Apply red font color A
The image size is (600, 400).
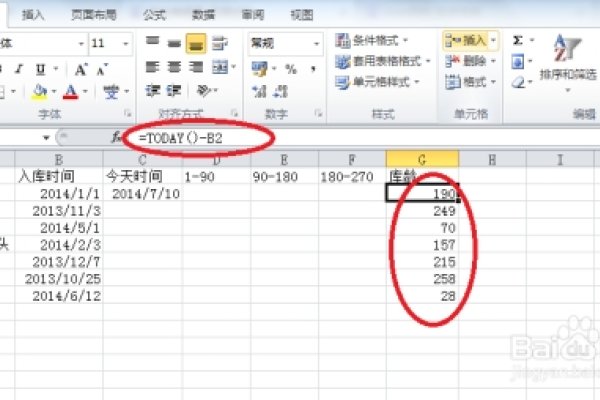[71, 91]
